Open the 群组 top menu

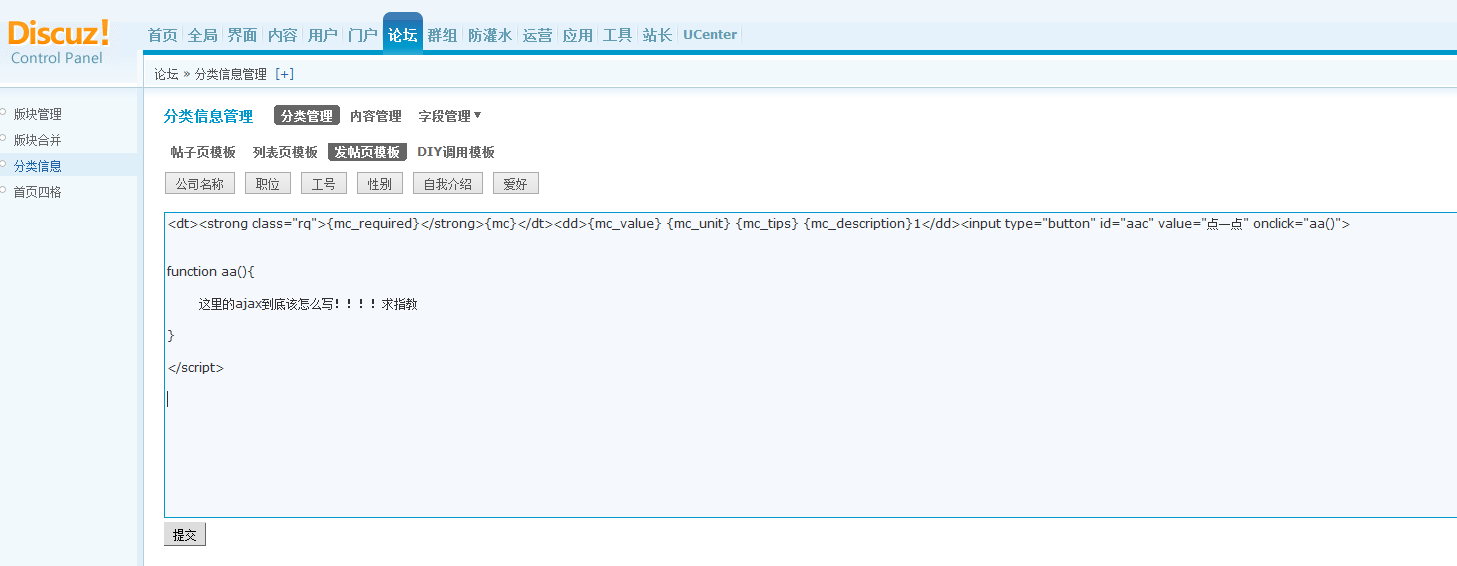pos(442,35)
